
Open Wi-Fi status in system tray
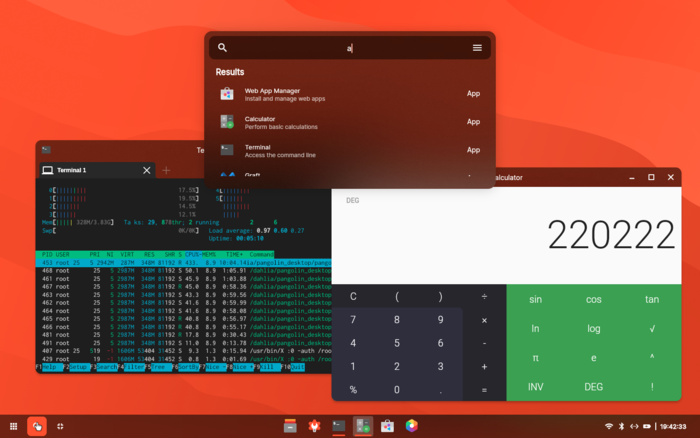(608, 426)
